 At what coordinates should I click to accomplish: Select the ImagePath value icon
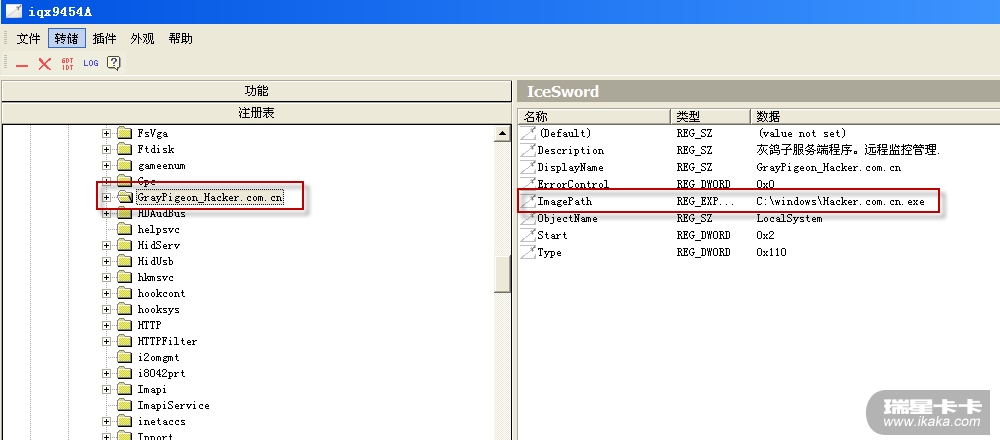pyautogui.click(x=528, y=202)
